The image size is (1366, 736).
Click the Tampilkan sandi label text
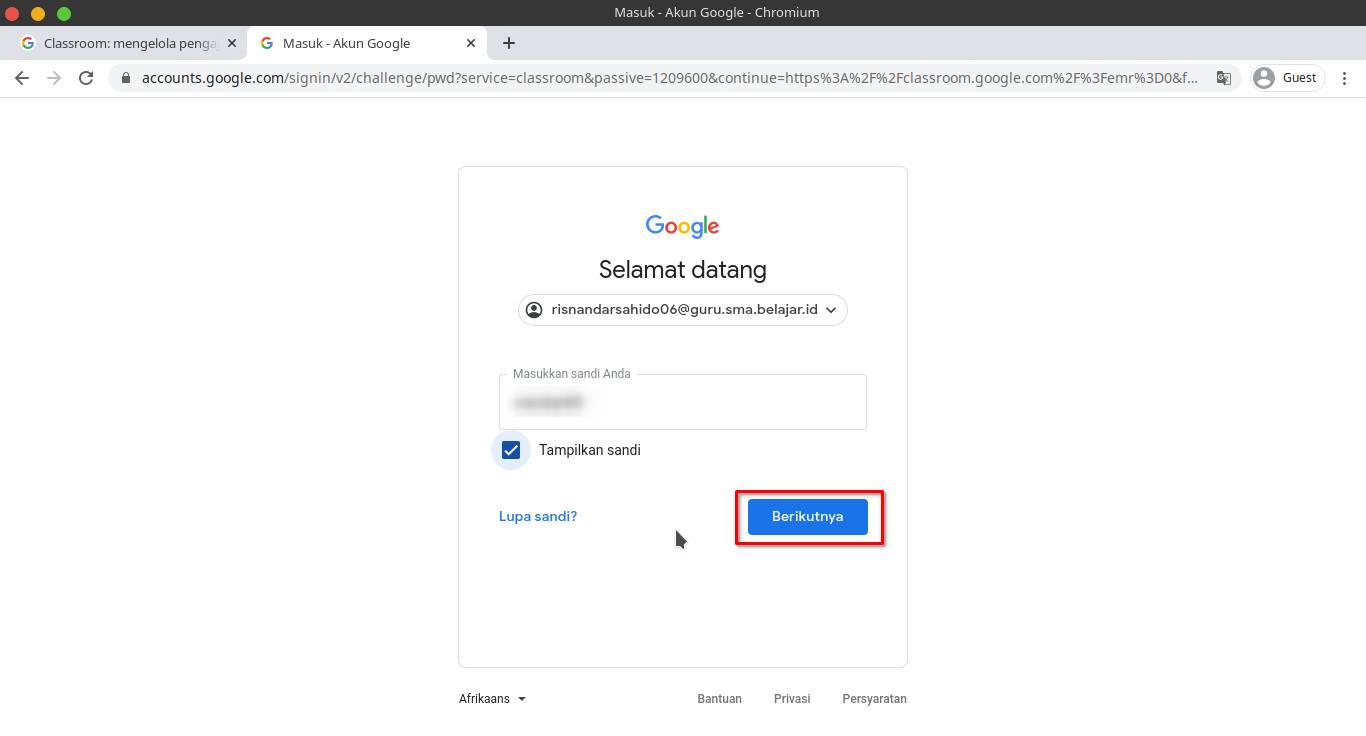(x=590, y=450)
